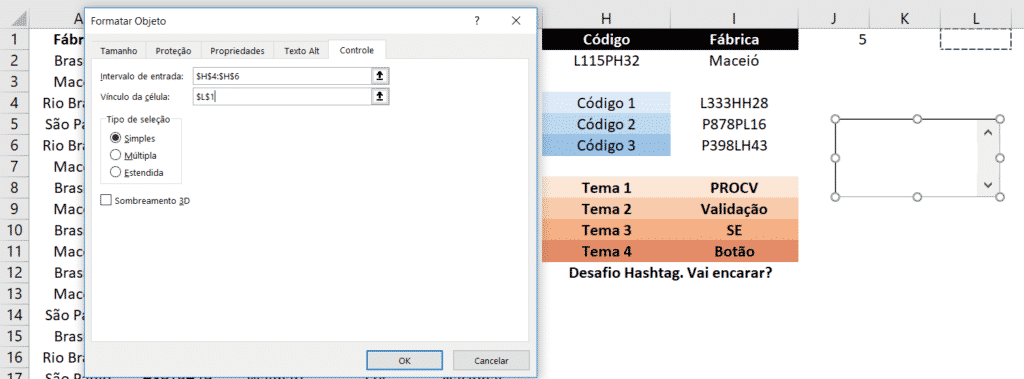Image resolution: width=1024 pixels, height=379 pixels.
Task: Click the Botão cell
Action: pyautogui.click(x=735, y=252)
